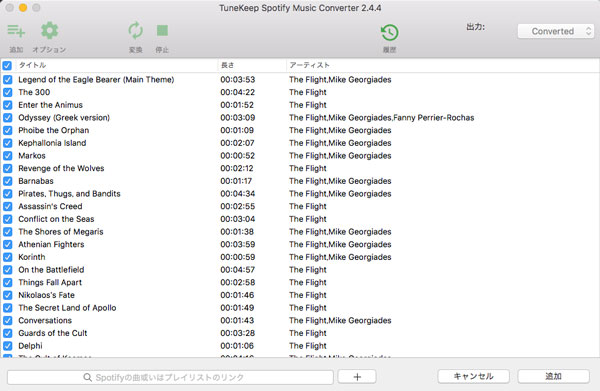Uncheck Revenge of the Wolves checkbox
600x391 pixels.
pos(8,168)
